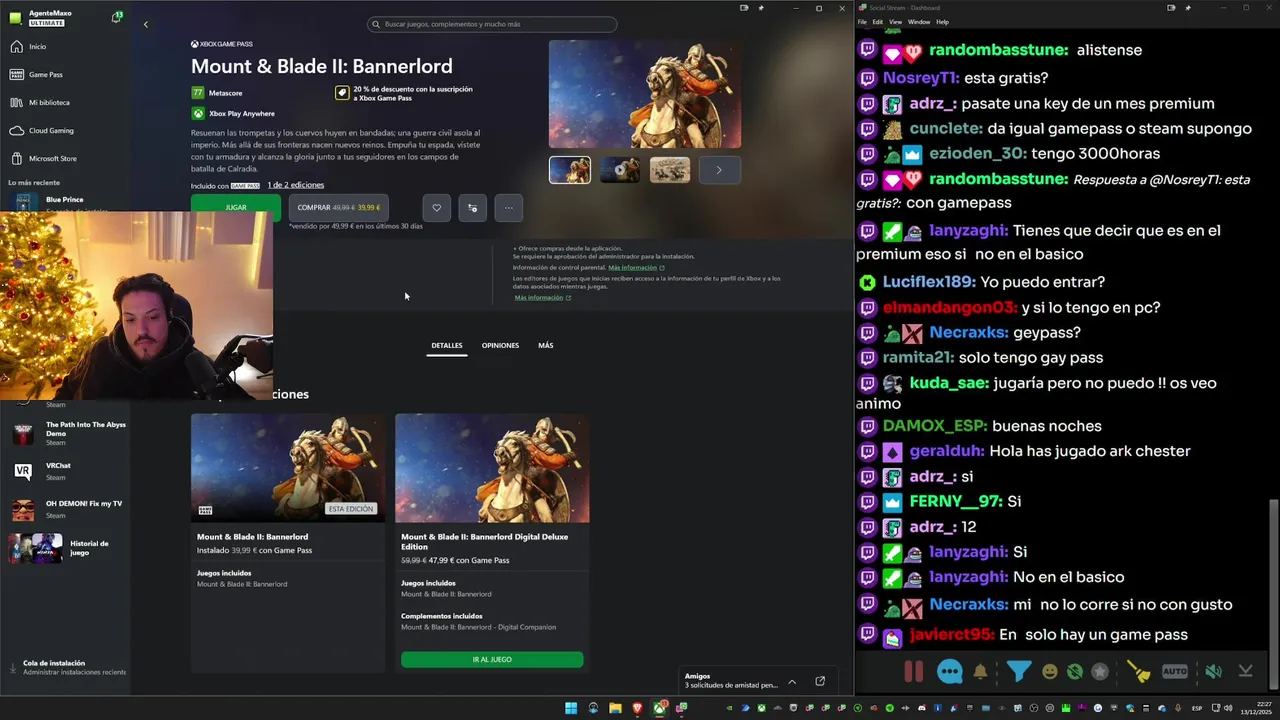This screenshot has width=1280, height=720.
Task: Open Xbox notifications bell
Action: [116, 18]
